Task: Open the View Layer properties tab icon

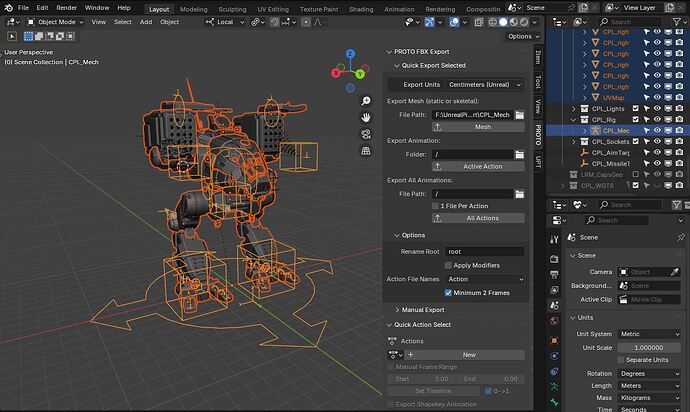Action: 554,290
